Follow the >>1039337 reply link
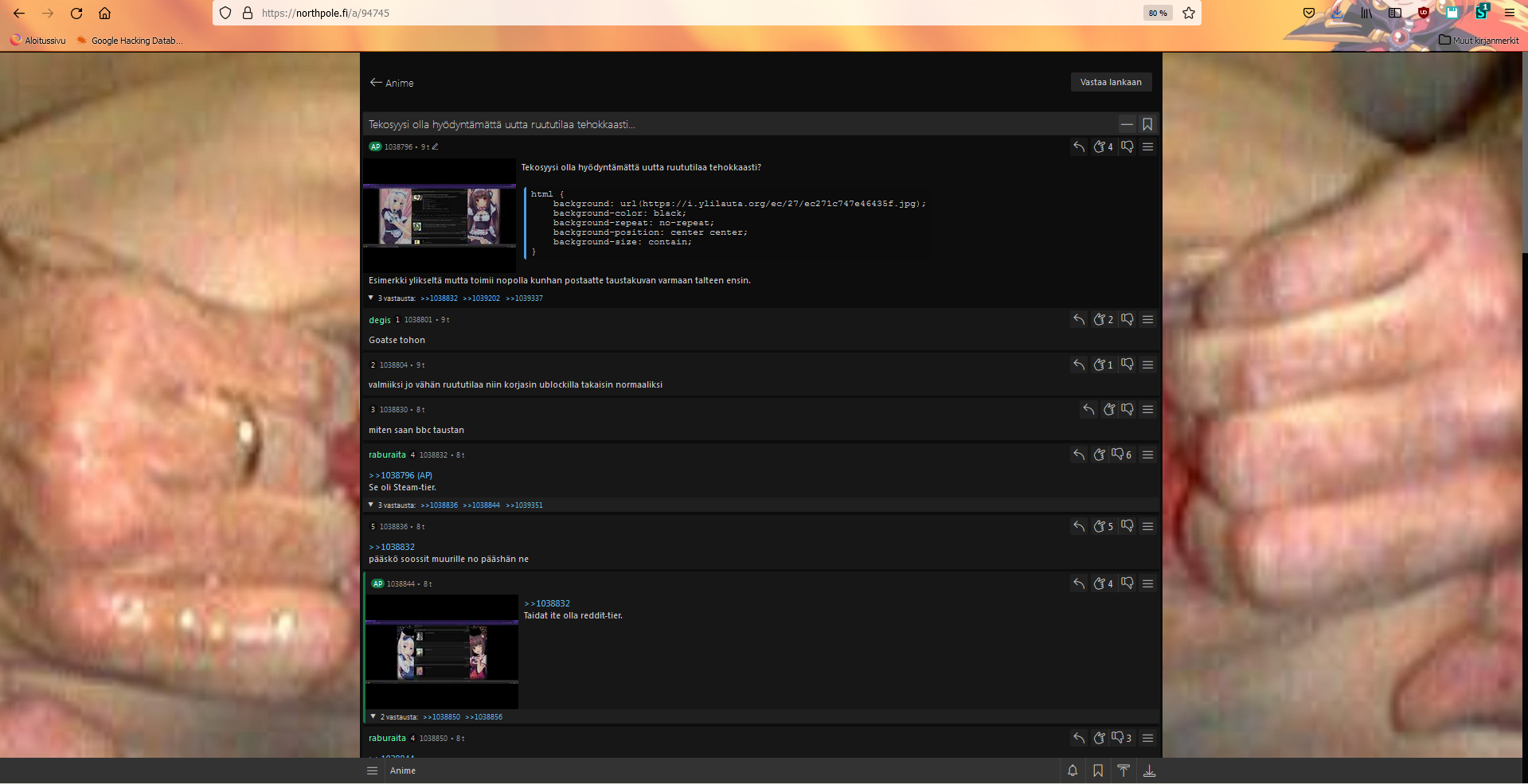 pos(524,298)
